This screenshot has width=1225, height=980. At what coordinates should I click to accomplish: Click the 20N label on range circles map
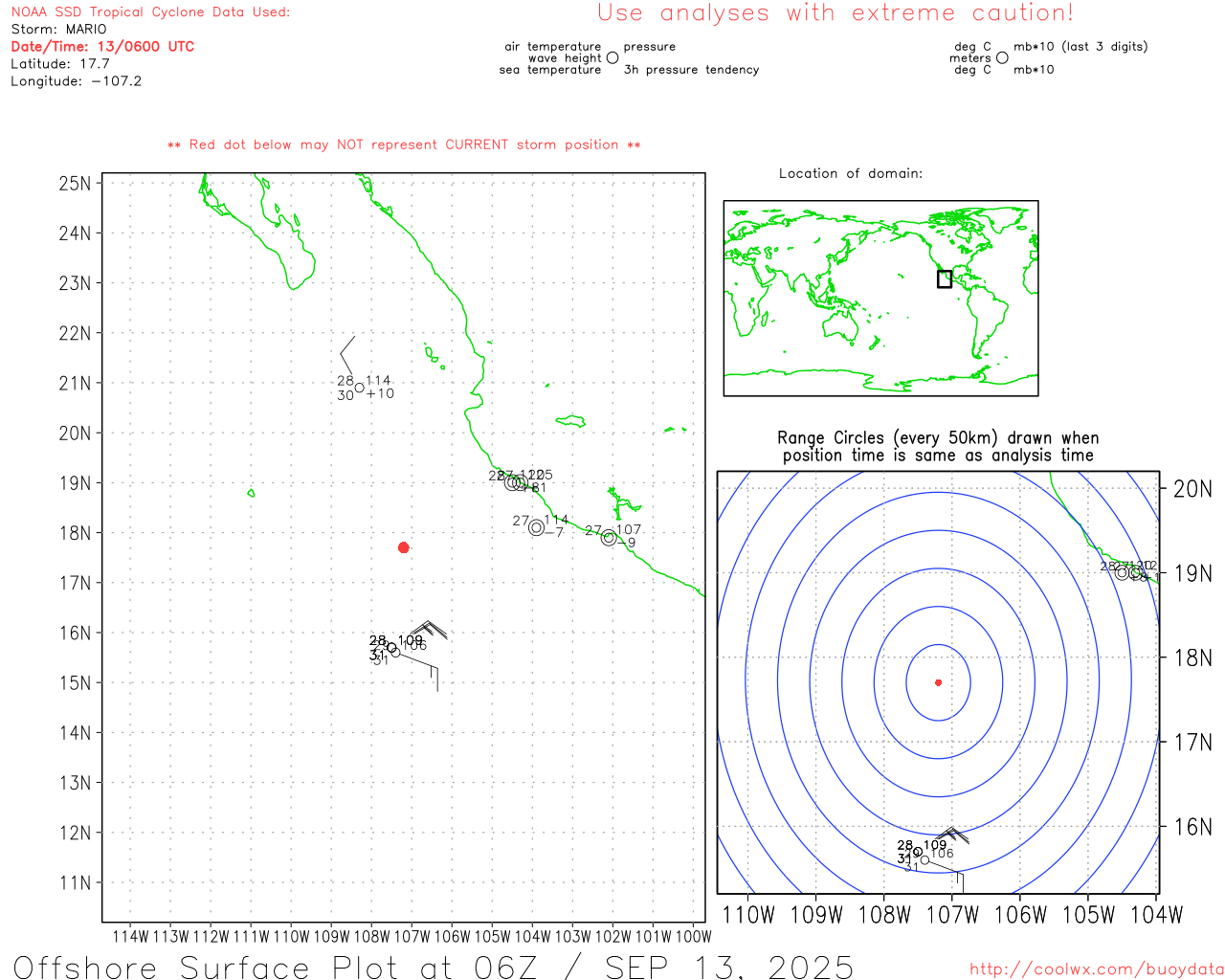click(1192, 489)
